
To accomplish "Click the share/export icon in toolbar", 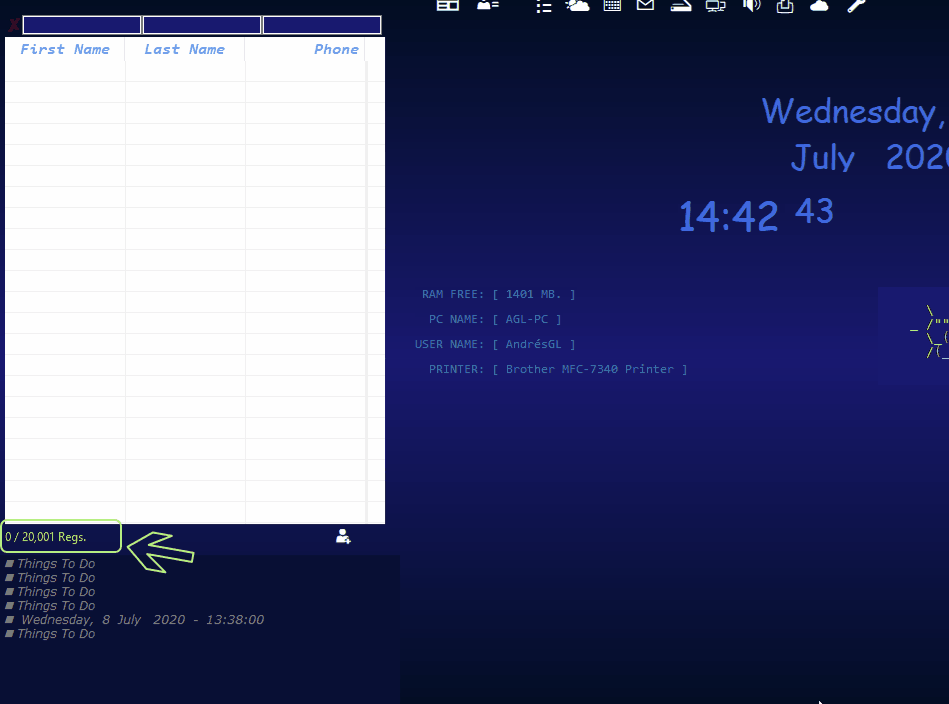I will tap(785, 6).
